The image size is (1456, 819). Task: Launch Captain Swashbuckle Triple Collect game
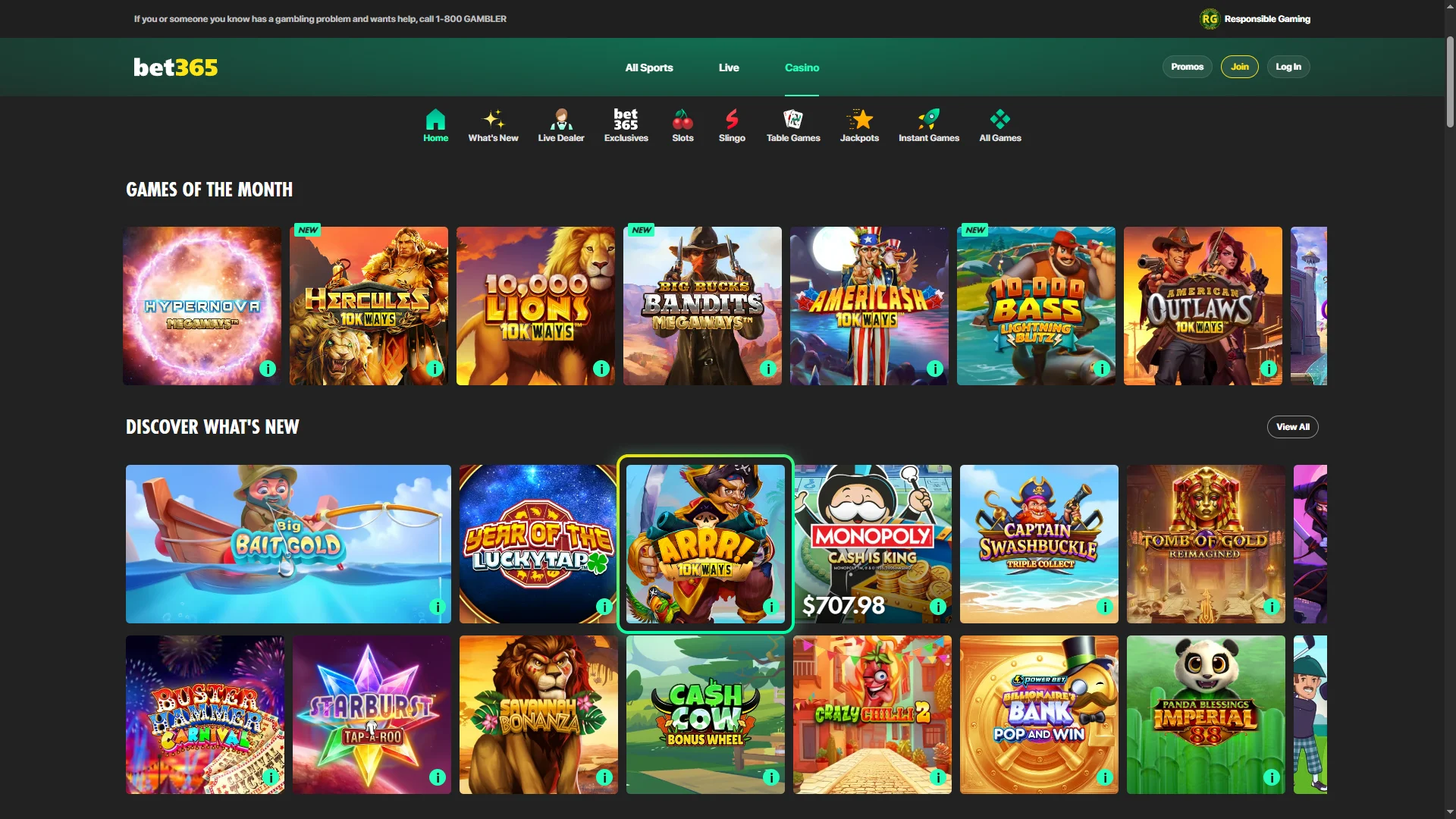tap(1039, 544)
